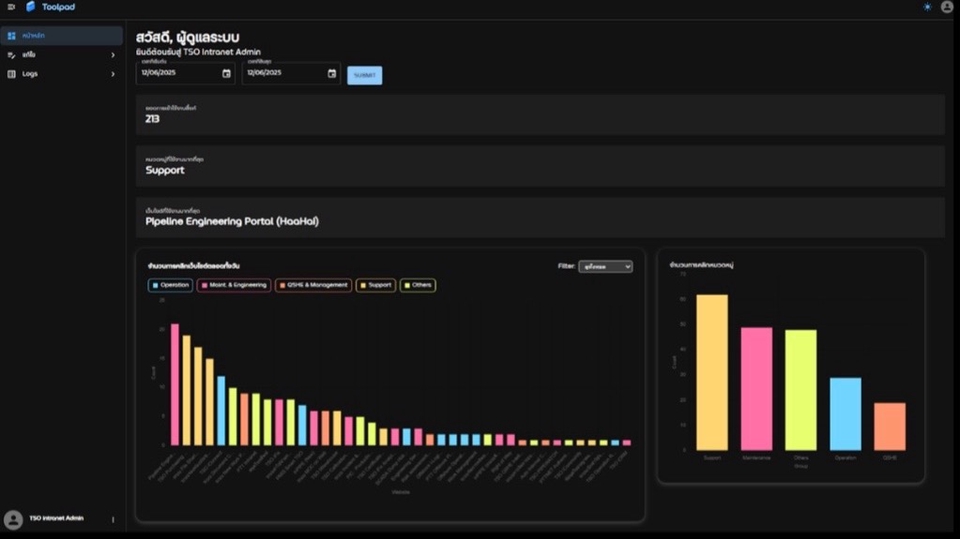Expand the second sidebar item chevron
Image resolution: width=960 pixels, height=539 pixels.
coord(113,55)
